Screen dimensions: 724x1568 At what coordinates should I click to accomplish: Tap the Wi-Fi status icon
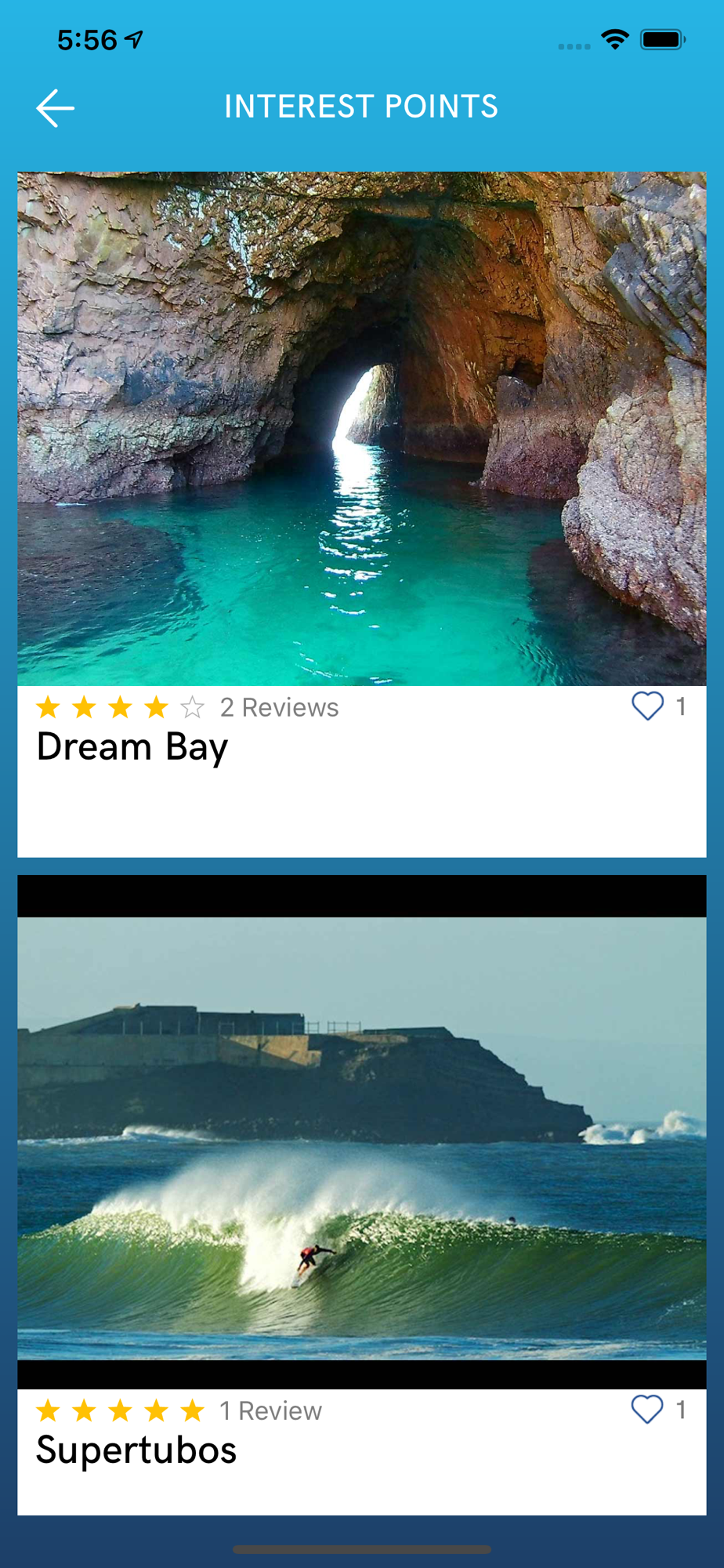pos(615,39)
